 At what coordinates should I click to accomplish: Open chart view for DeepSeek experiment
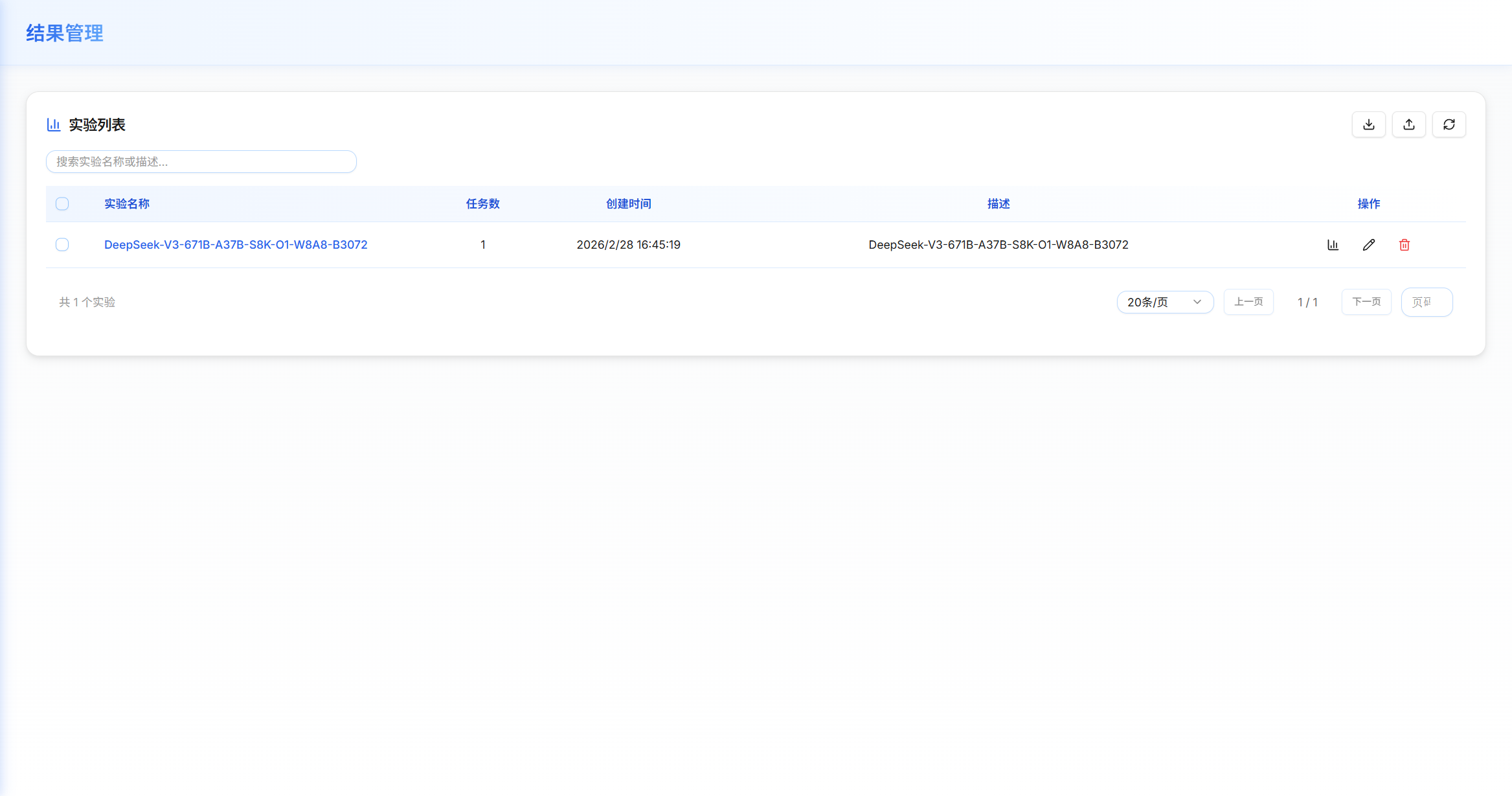click(x=1333, y=245)
